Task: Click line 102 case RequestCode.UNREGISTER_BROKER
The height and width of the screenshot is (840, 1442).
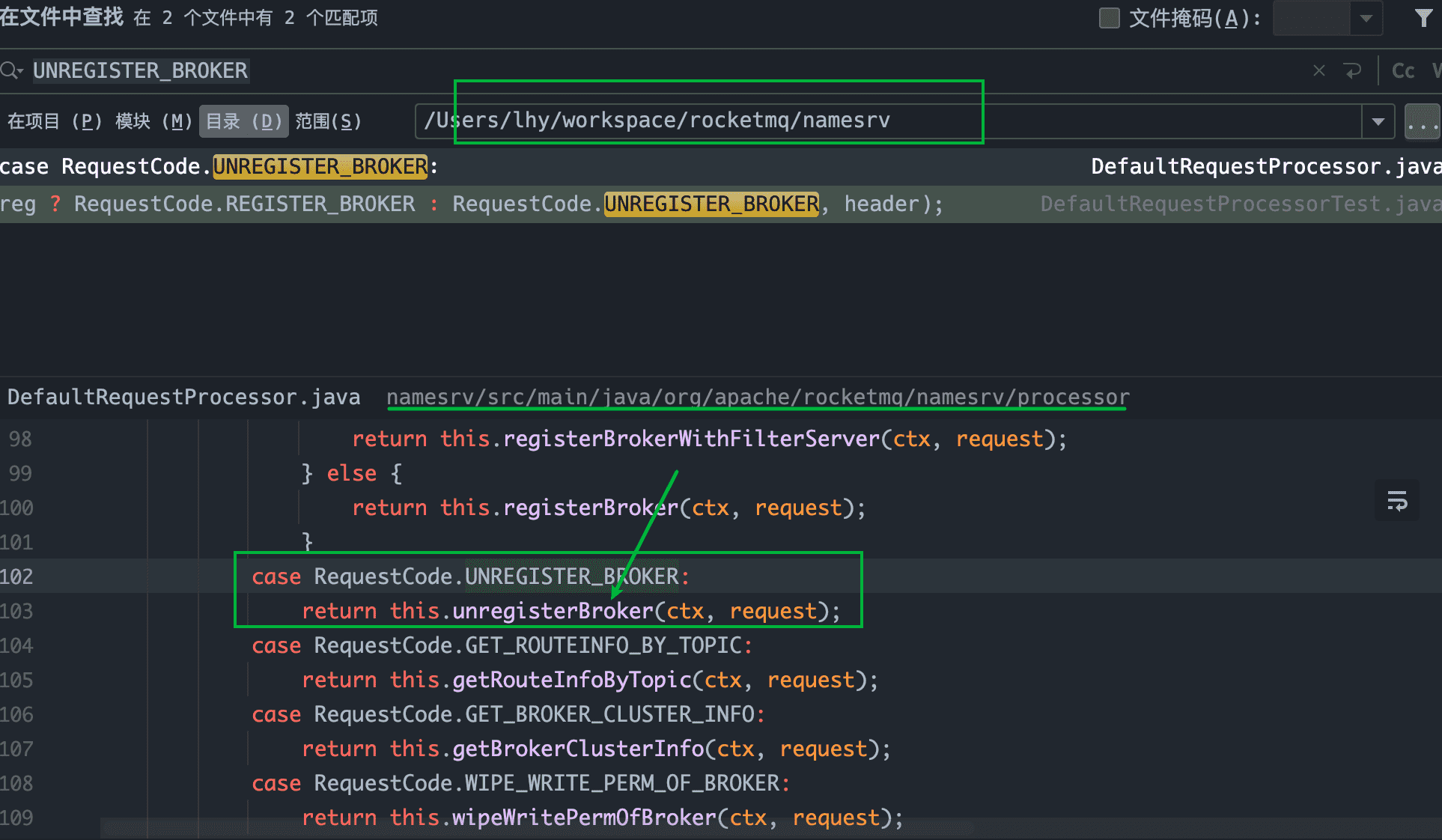Action: [470, 576]
